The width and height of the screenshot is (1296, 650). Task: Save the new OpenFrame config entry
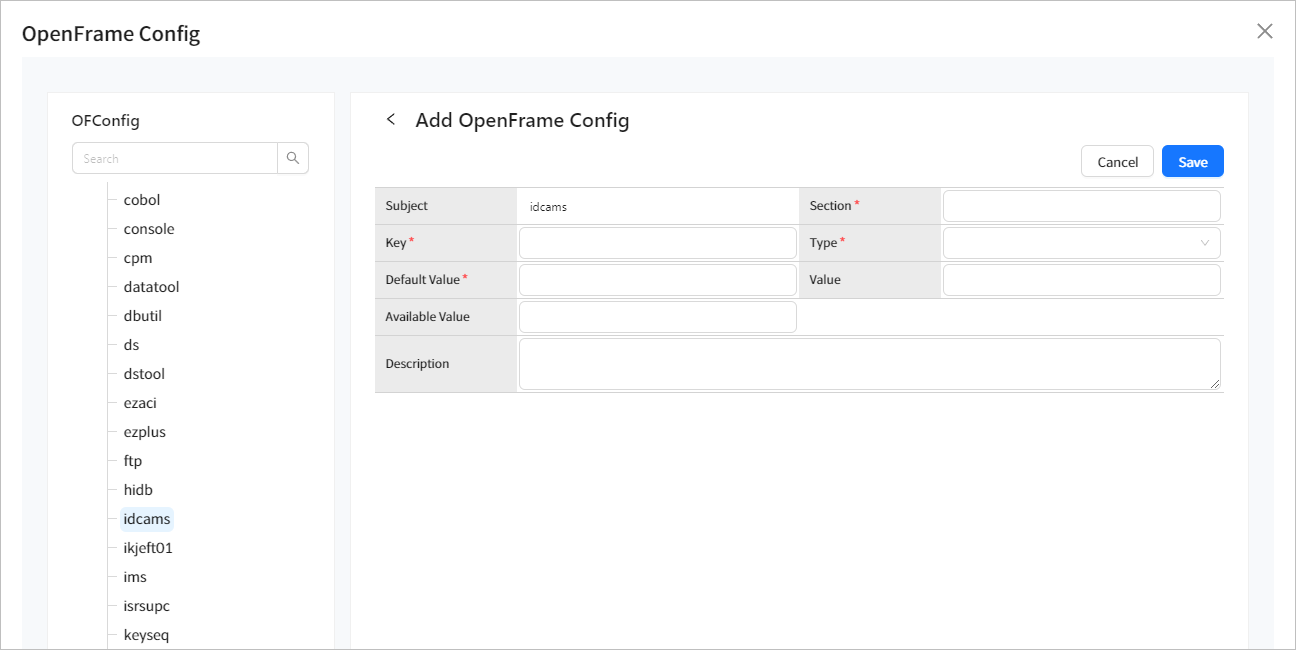click(1192, 161)
